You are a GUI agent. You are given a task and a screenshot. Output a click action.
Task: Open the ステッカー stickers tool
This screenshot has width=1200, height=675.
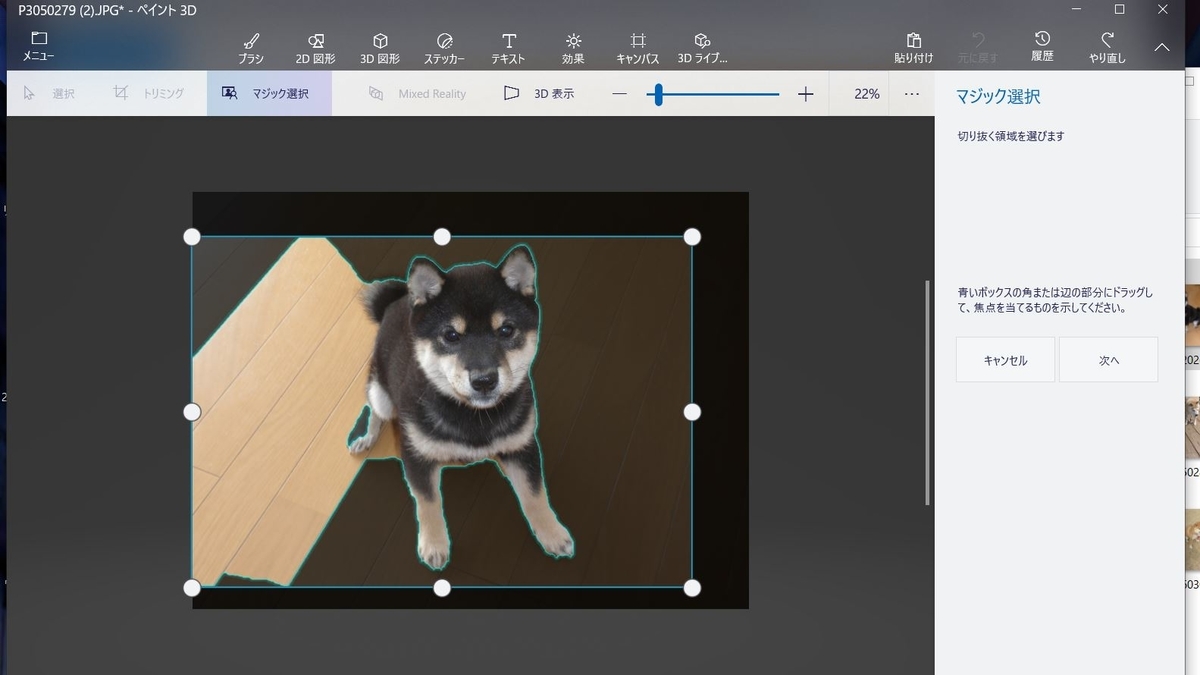pos(444,48)
